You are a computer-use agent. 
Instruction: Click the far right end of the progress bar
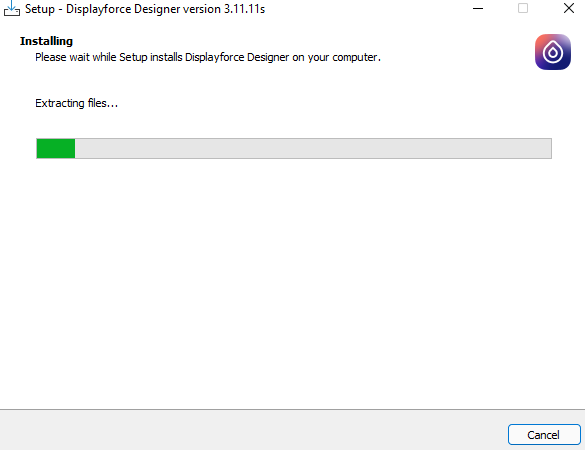point(548,149)
